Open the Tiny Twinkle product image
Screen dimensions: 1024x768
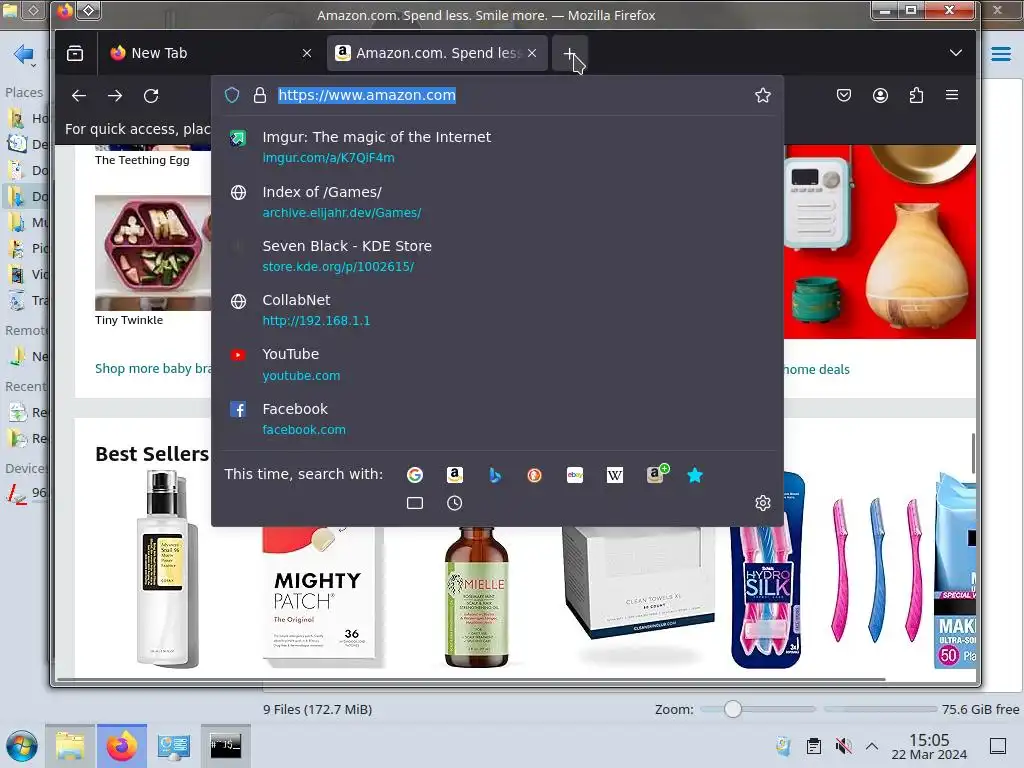(x=153, y=253)
